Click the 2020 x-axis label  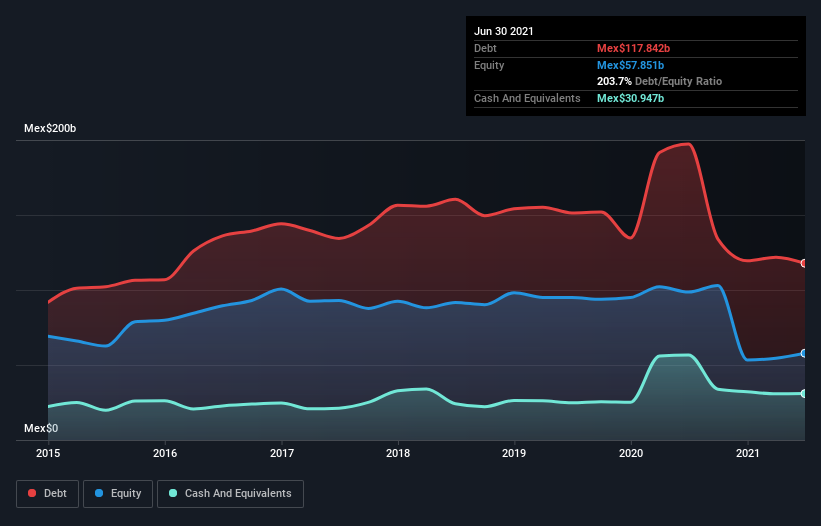coord(631,453)
